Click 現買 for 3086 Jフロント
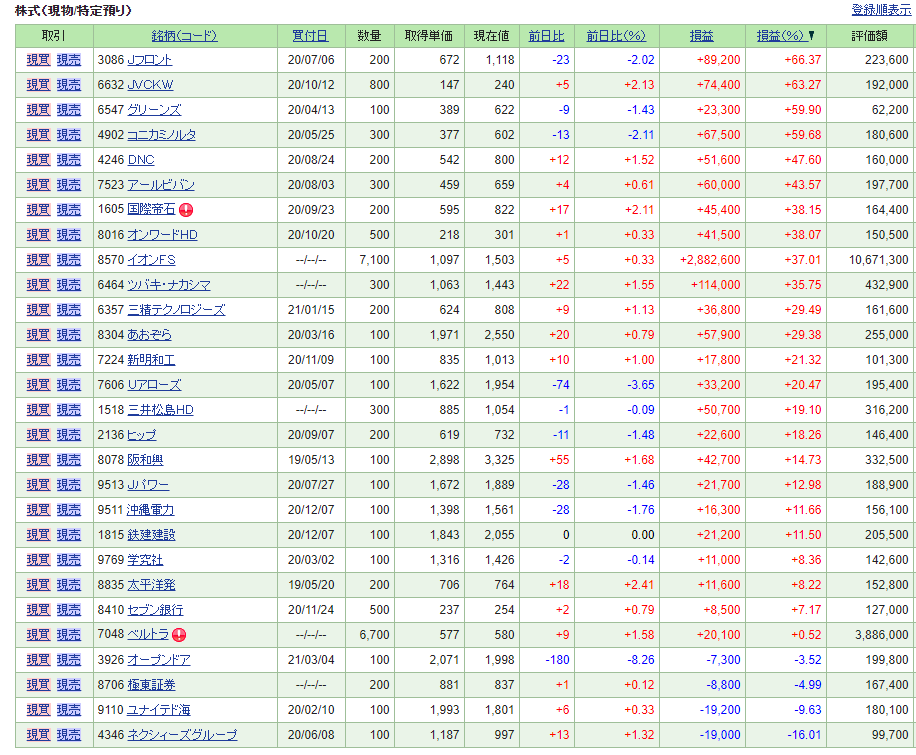Screen dimensions: 916x755 [x=39, y=60]
